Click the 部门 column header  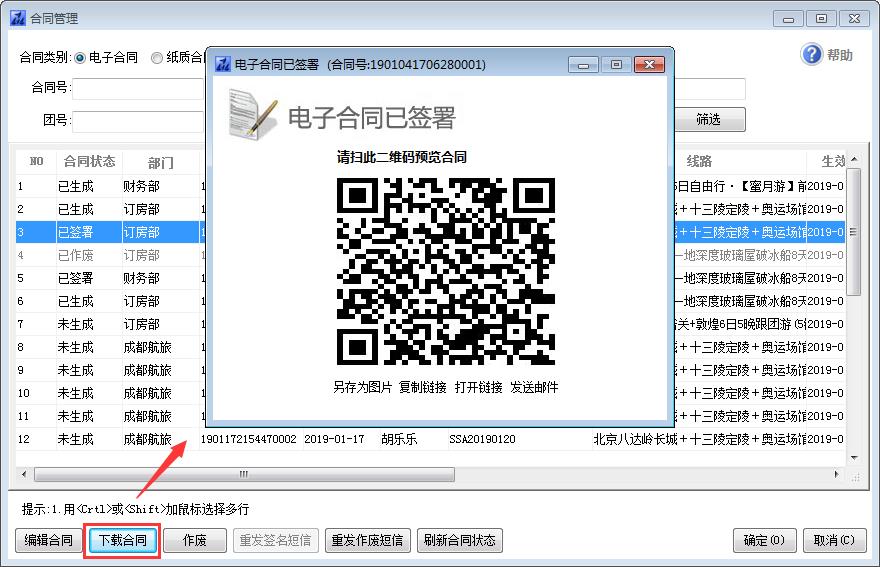[161, 162]
